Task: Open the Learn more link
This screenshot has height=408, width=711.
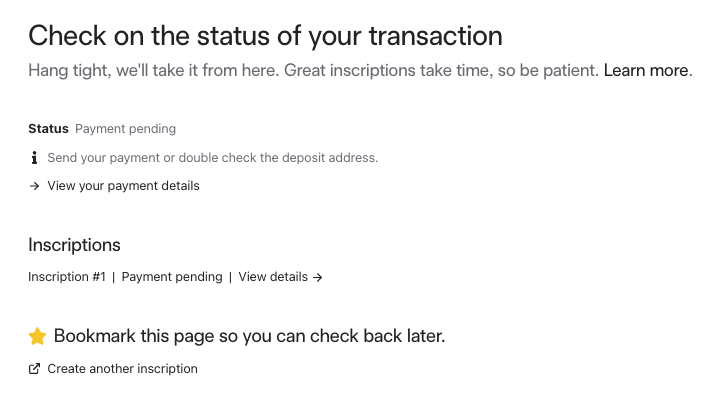Action: coord(648,71)
